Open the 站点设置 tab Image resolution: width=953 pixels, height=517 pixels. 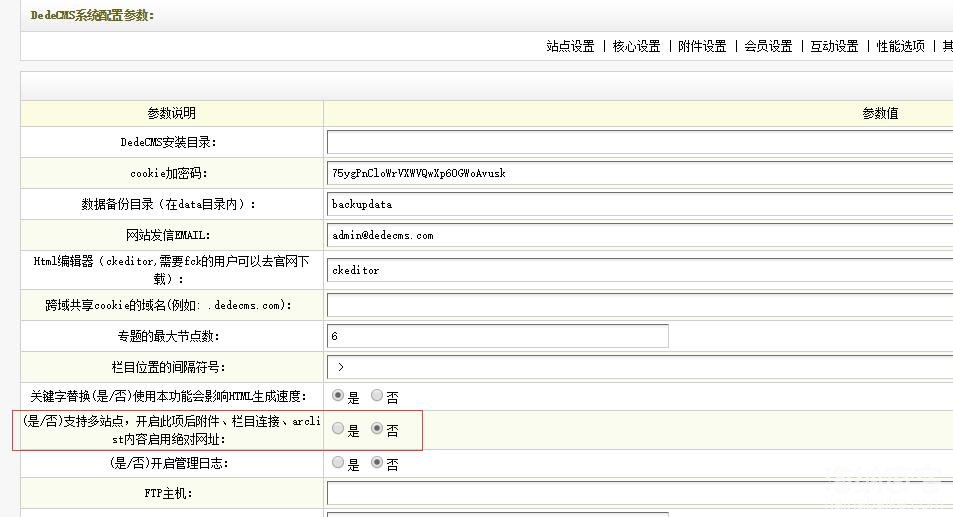click(570, 46)
